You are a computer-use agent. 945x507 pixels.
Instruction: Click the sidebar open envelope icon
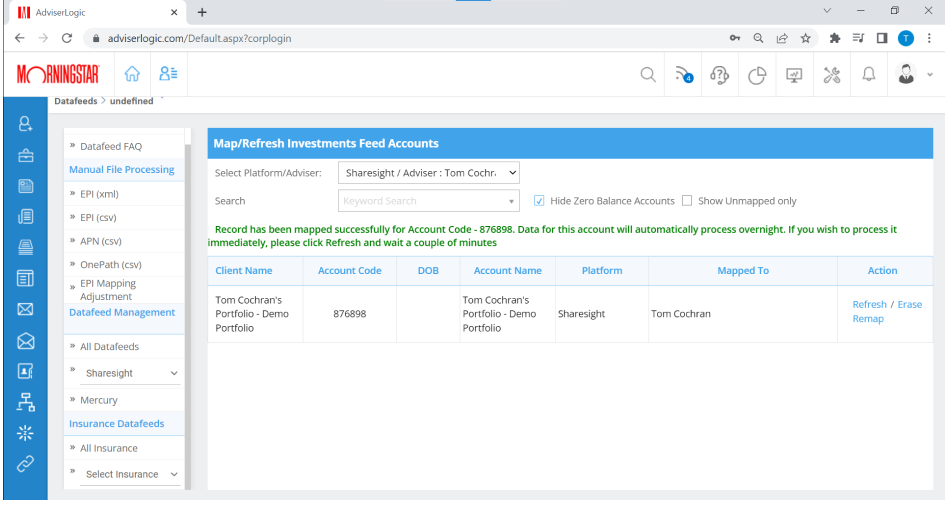point(25,341)
